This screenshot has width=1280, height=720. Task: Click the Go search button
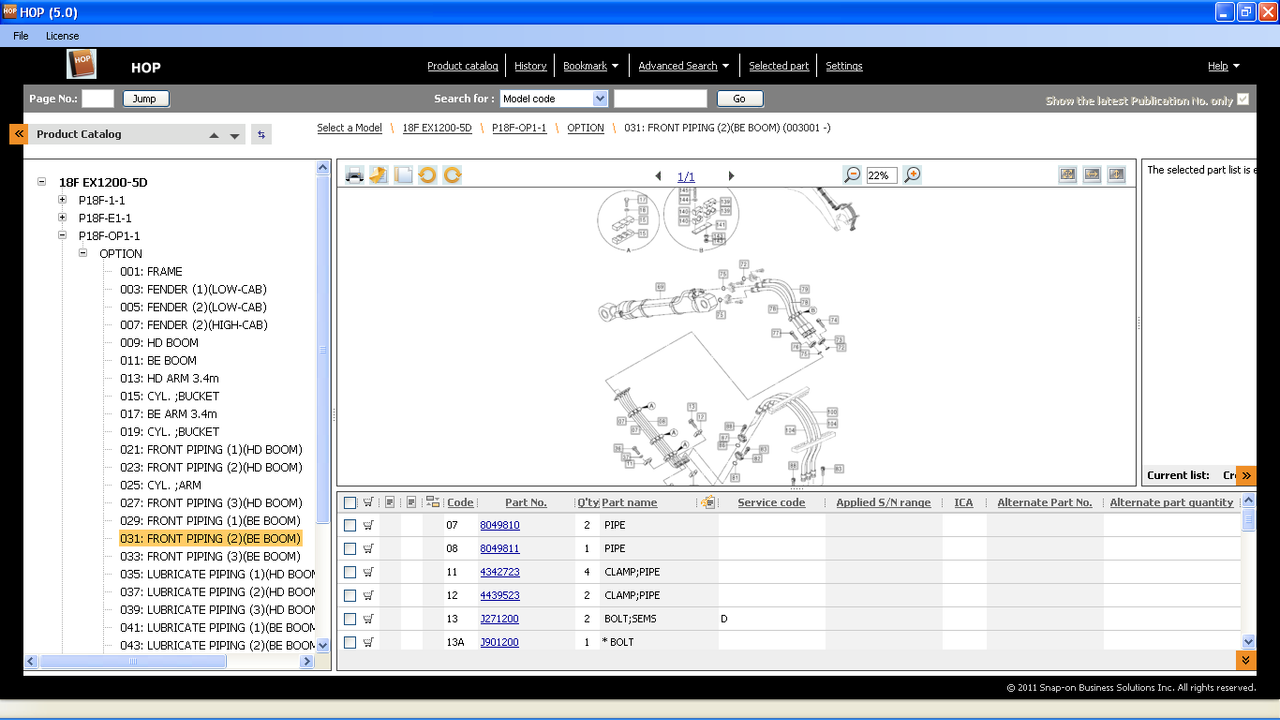pyautogui.click(x=740, y=99)
